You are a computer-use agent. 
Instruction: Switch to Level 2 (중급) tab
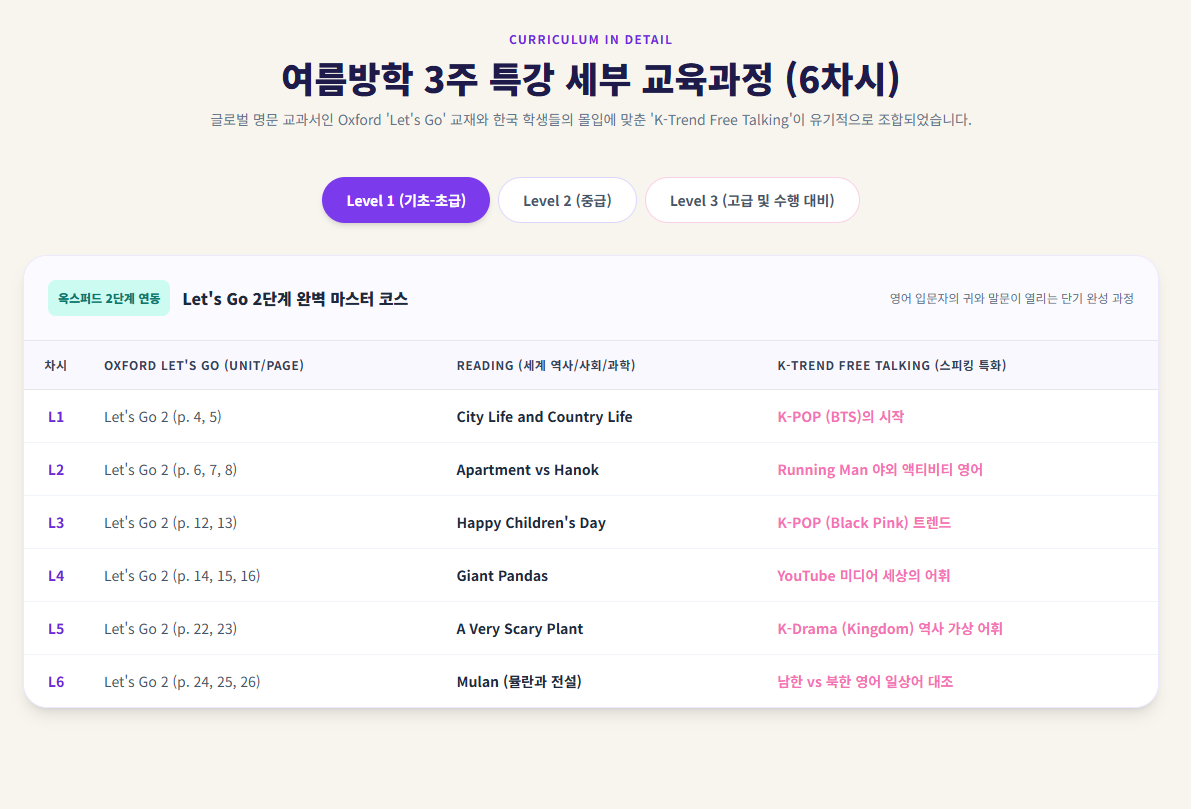pos(567,200)
